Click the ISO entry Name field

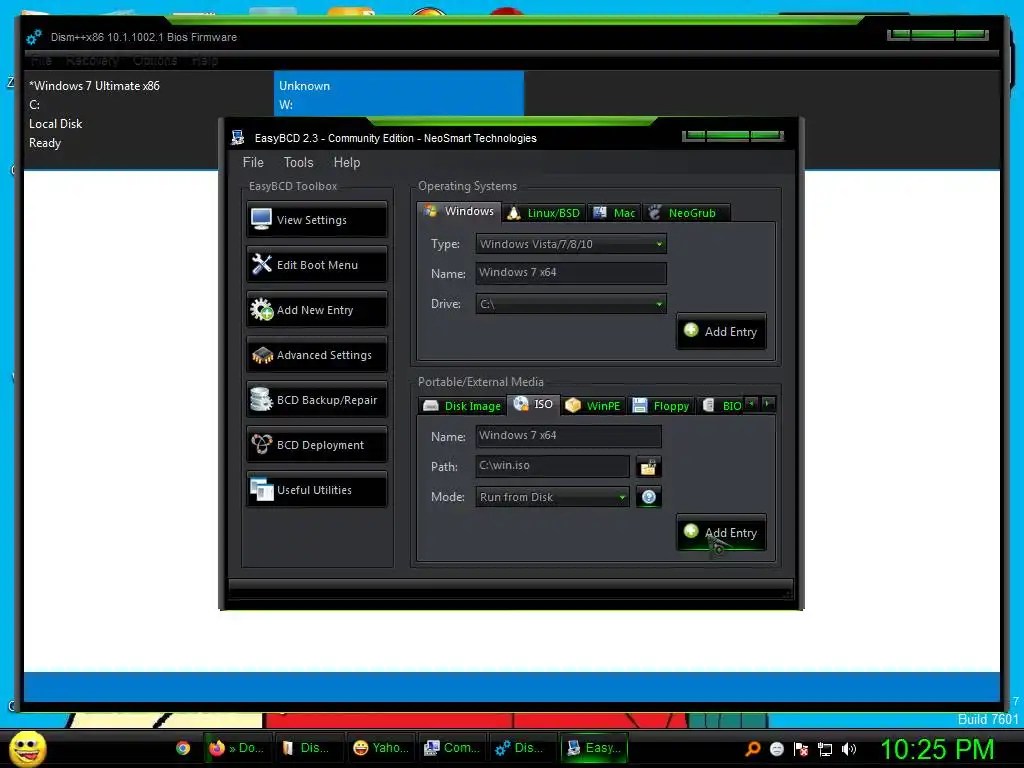pos(568,436)
